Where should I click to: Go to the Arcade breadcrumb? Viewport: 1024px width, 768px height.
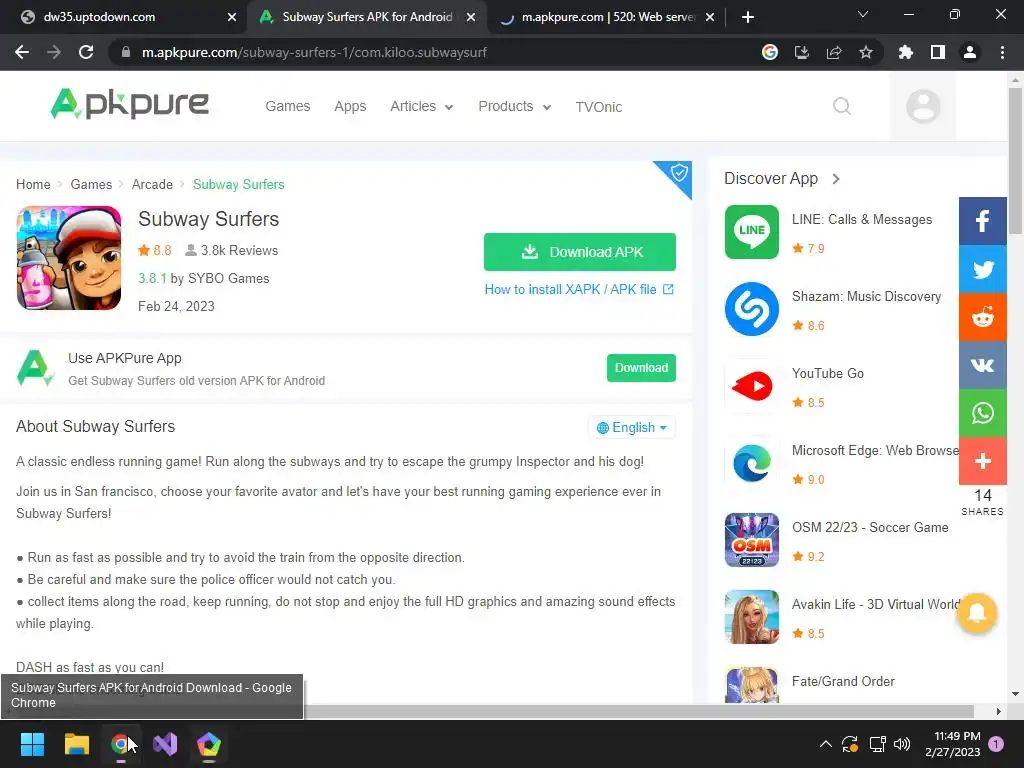[x=152, y=184]
